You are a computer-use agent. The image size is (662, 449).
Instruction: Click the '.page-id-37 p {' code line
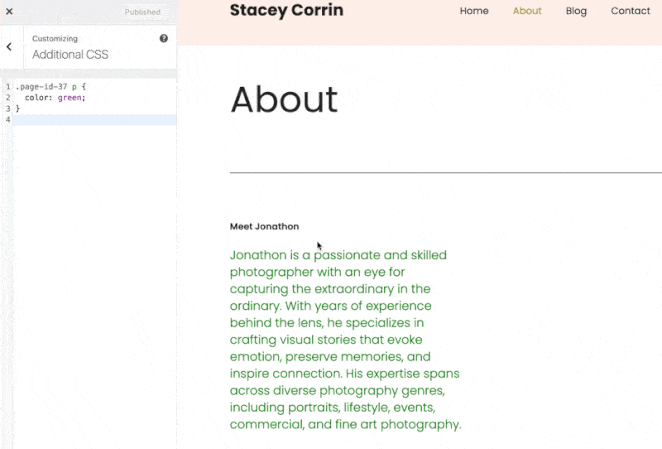click(x=51, y=87)
